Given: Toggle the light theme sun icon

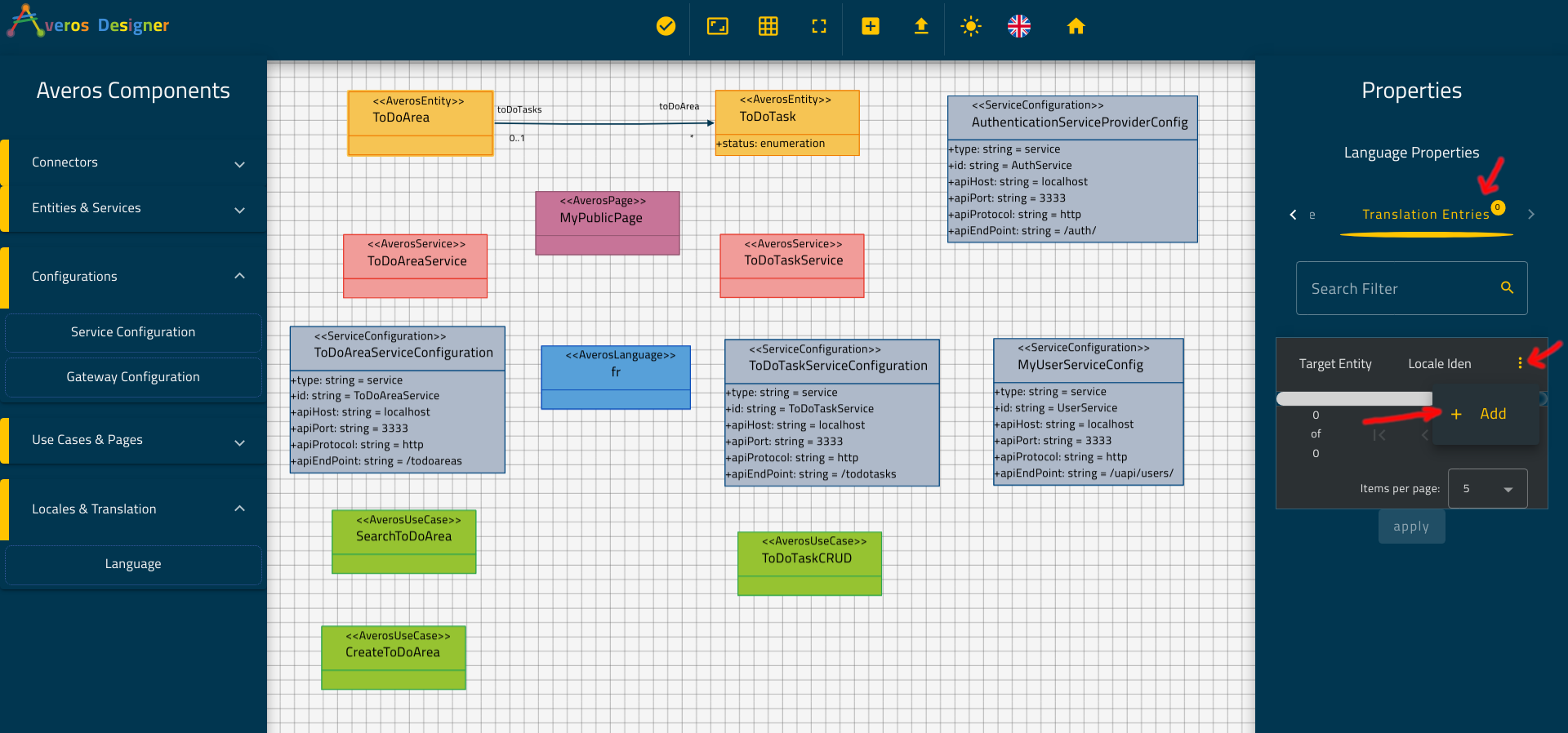Looking at the screenshot, I should (x=970, y=26).
